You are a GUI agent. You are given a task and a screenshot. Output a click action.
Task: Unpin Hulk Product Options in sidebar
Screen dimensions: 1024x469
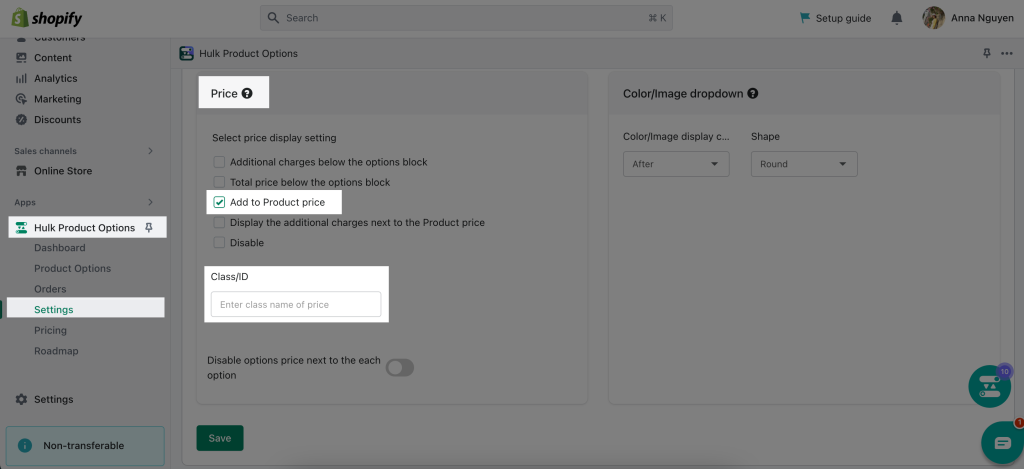149,227
